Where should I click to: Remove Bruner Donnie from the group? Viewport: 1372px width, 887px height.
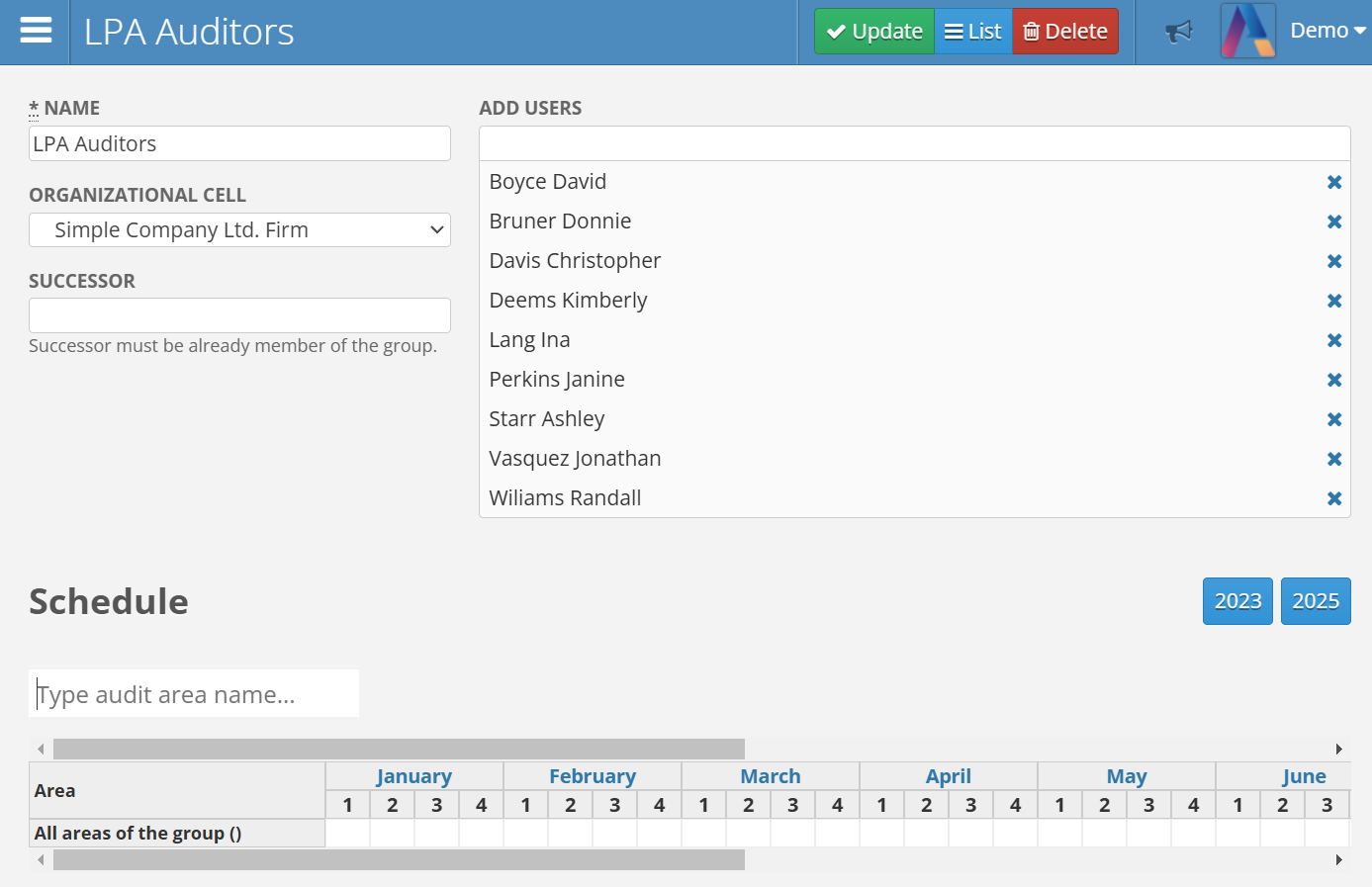1333,222
